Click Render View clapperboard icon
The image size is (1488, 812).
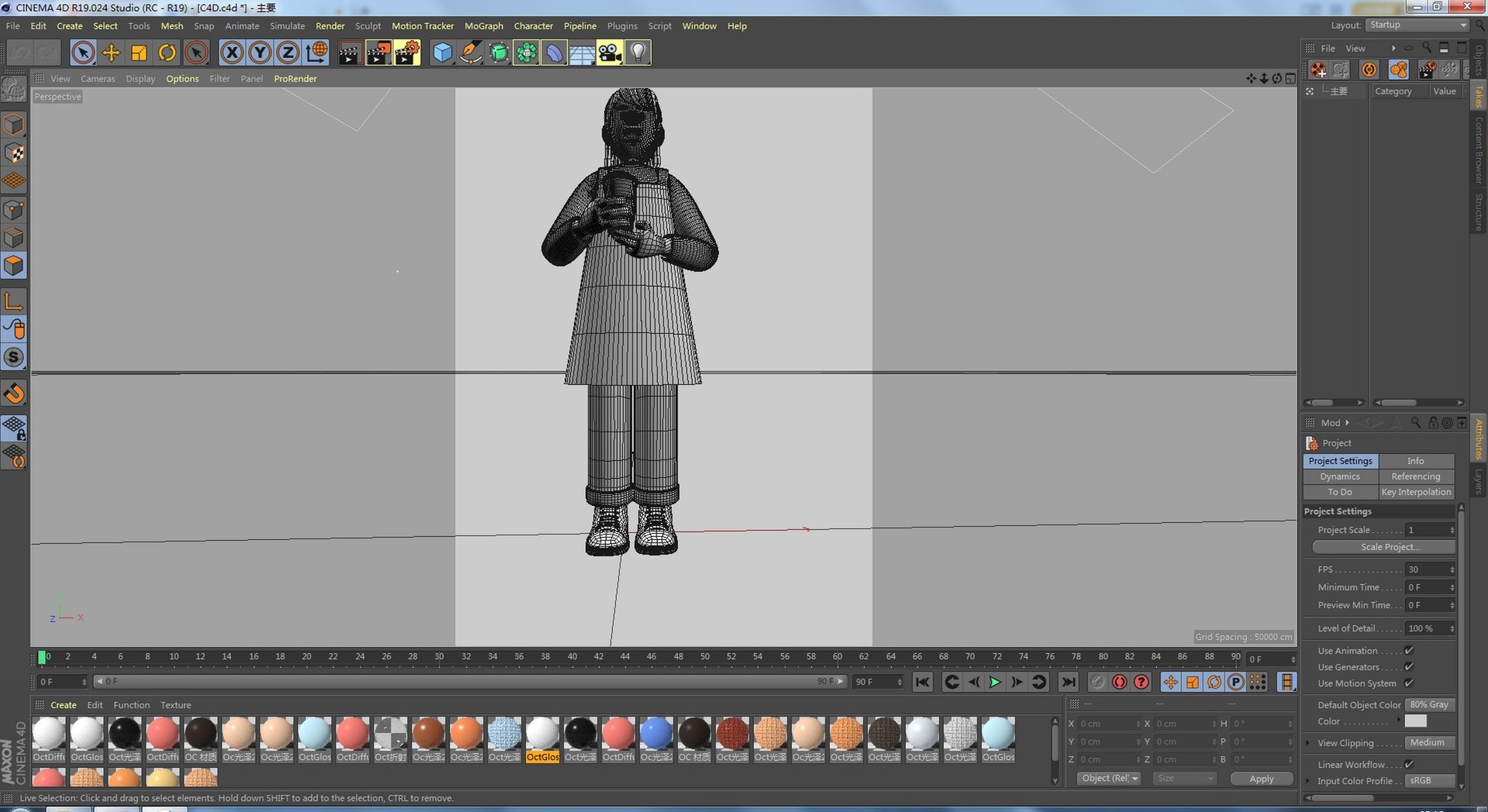click(350, 53)
